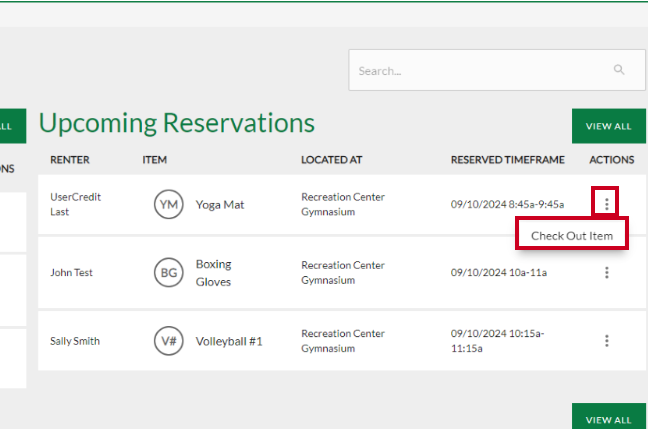This screenshot has height=429, width=648.
Task: Click timeframe 09/10/2024 8:45a-9:45a
Action: 507,204
